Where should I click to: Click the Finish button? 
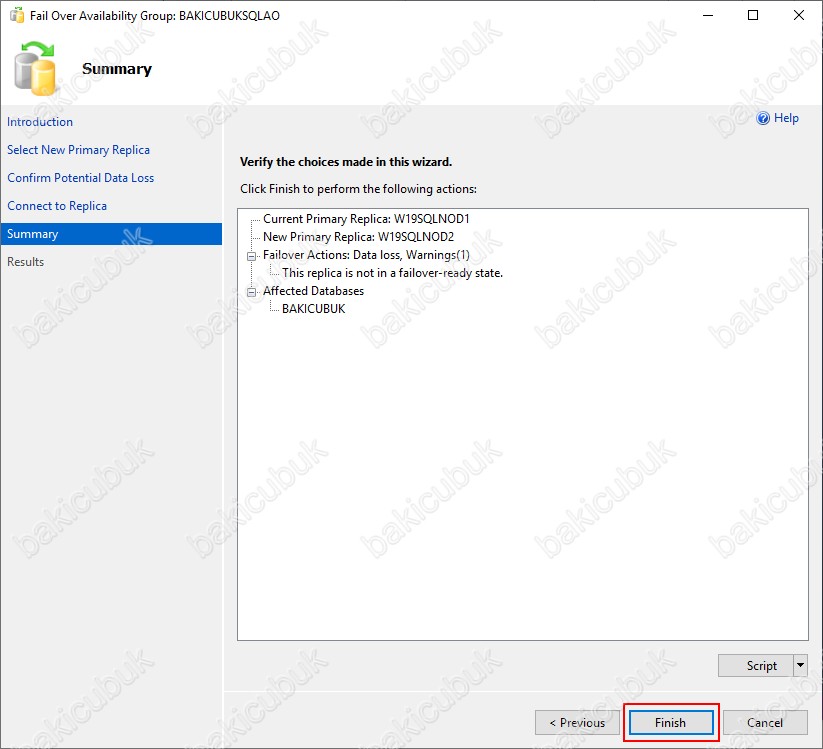point(671,723)
